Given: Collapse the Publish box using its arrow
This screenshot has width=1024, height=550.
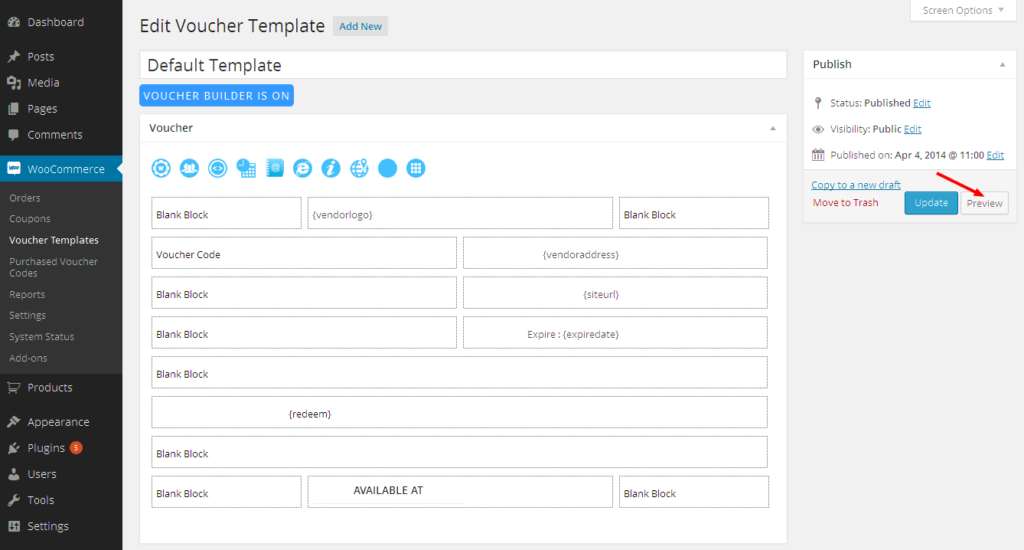Looking at the screenshot, I should click(1002, 64).
